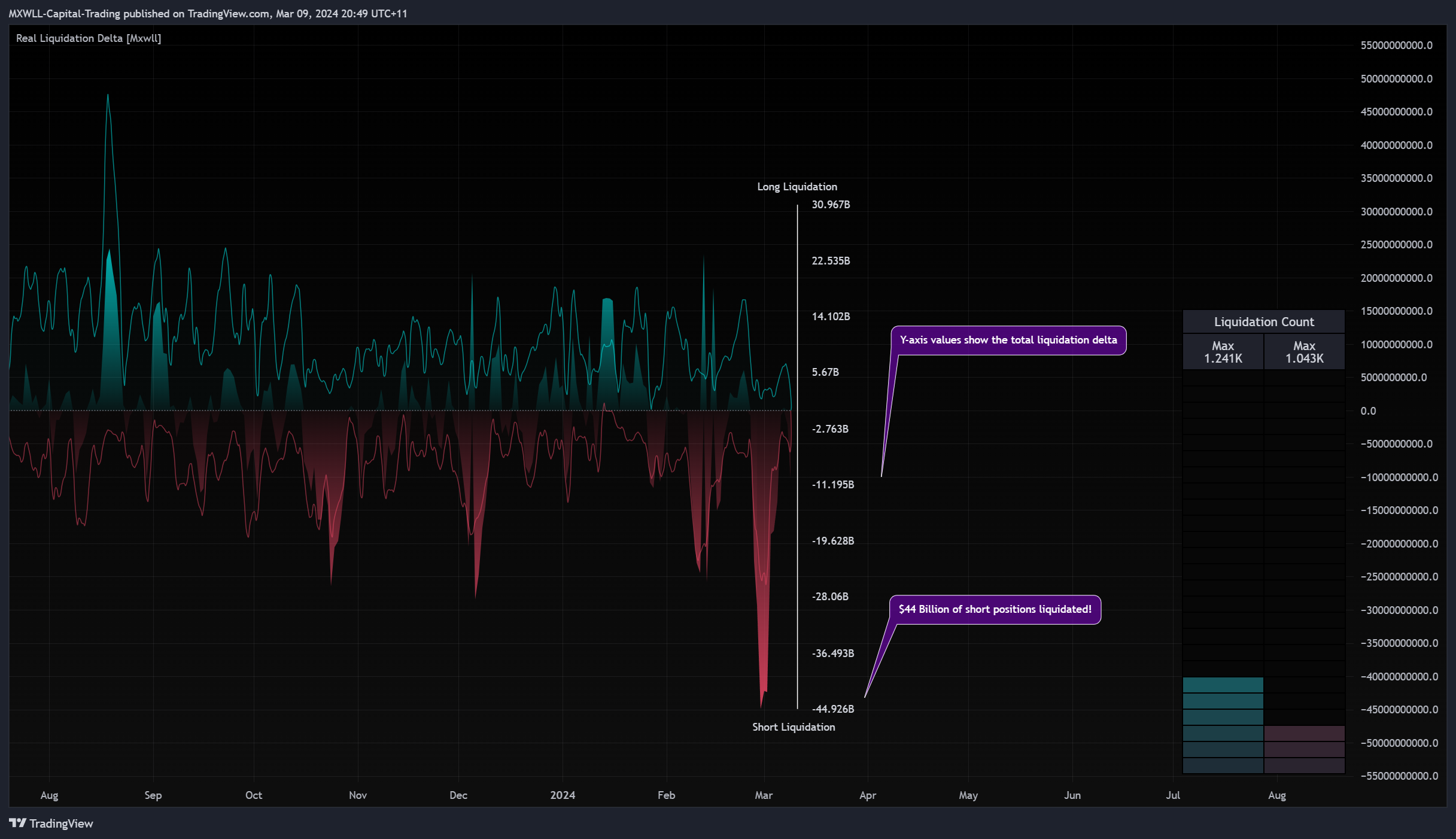
Task: Click the May label on time axis
Action: (968, 795)
